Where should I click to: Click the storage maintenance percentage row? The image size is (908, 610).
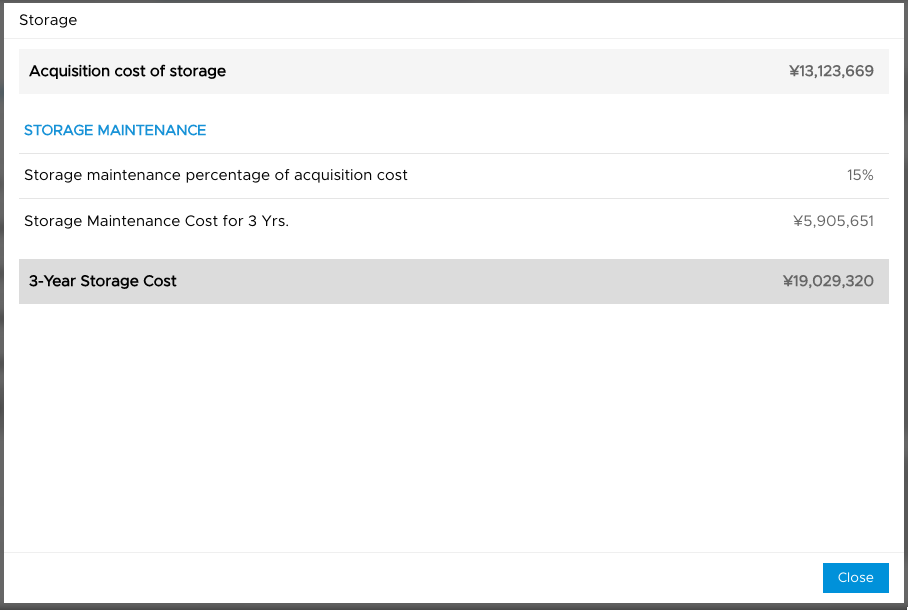pyautogui.click(x=453, y=175)
